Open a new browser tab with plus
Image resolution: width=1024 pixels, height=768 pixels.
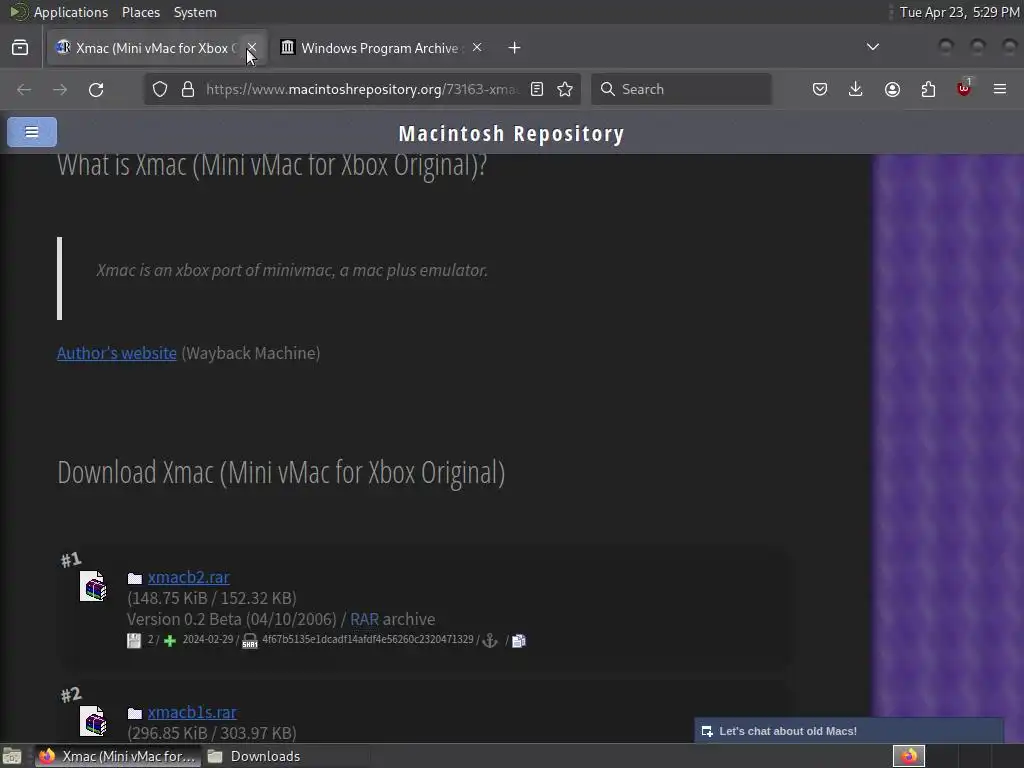[515, 48]
